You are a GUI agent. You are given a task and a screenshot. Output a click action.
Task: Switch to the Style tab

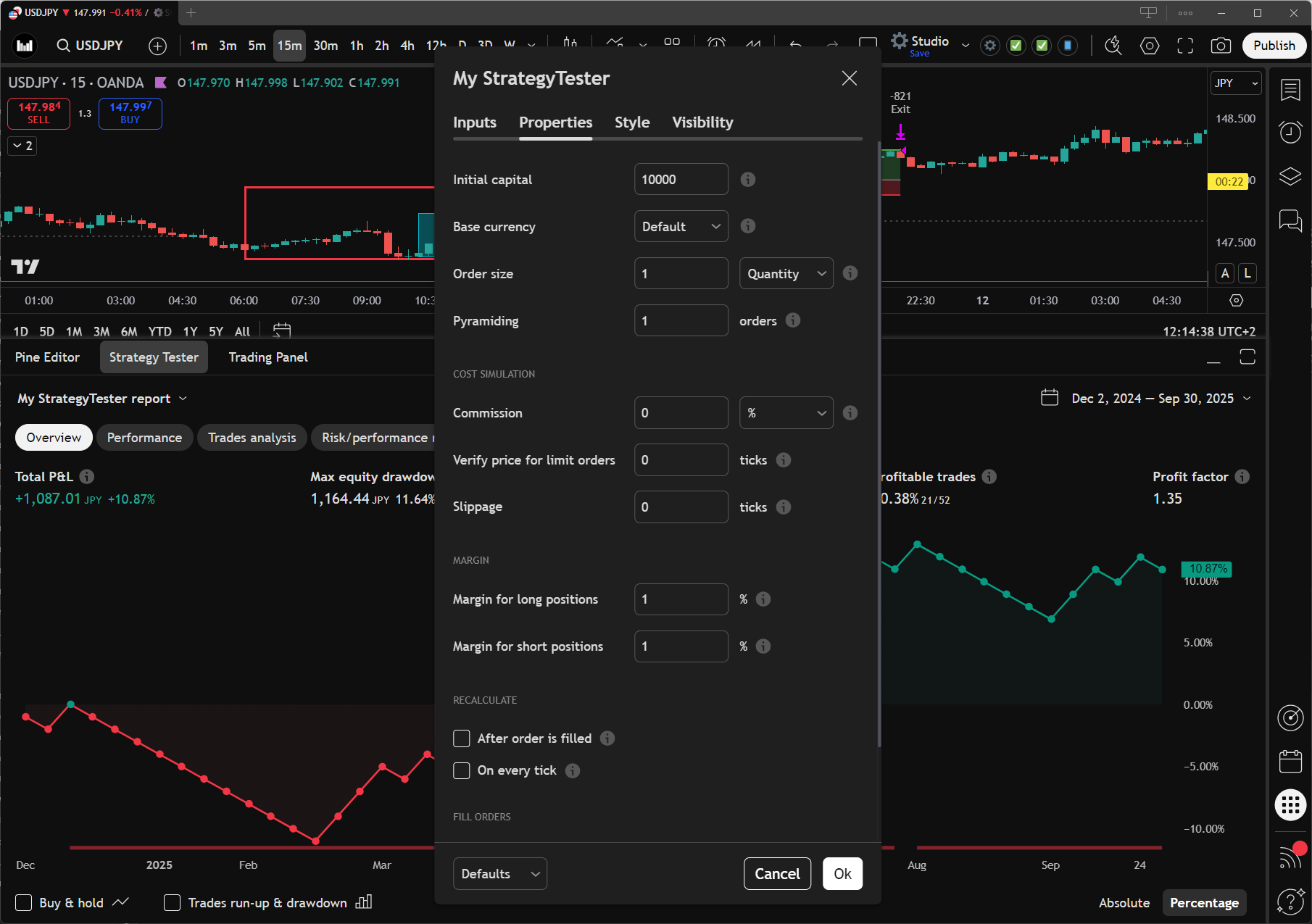click(632, 122)
